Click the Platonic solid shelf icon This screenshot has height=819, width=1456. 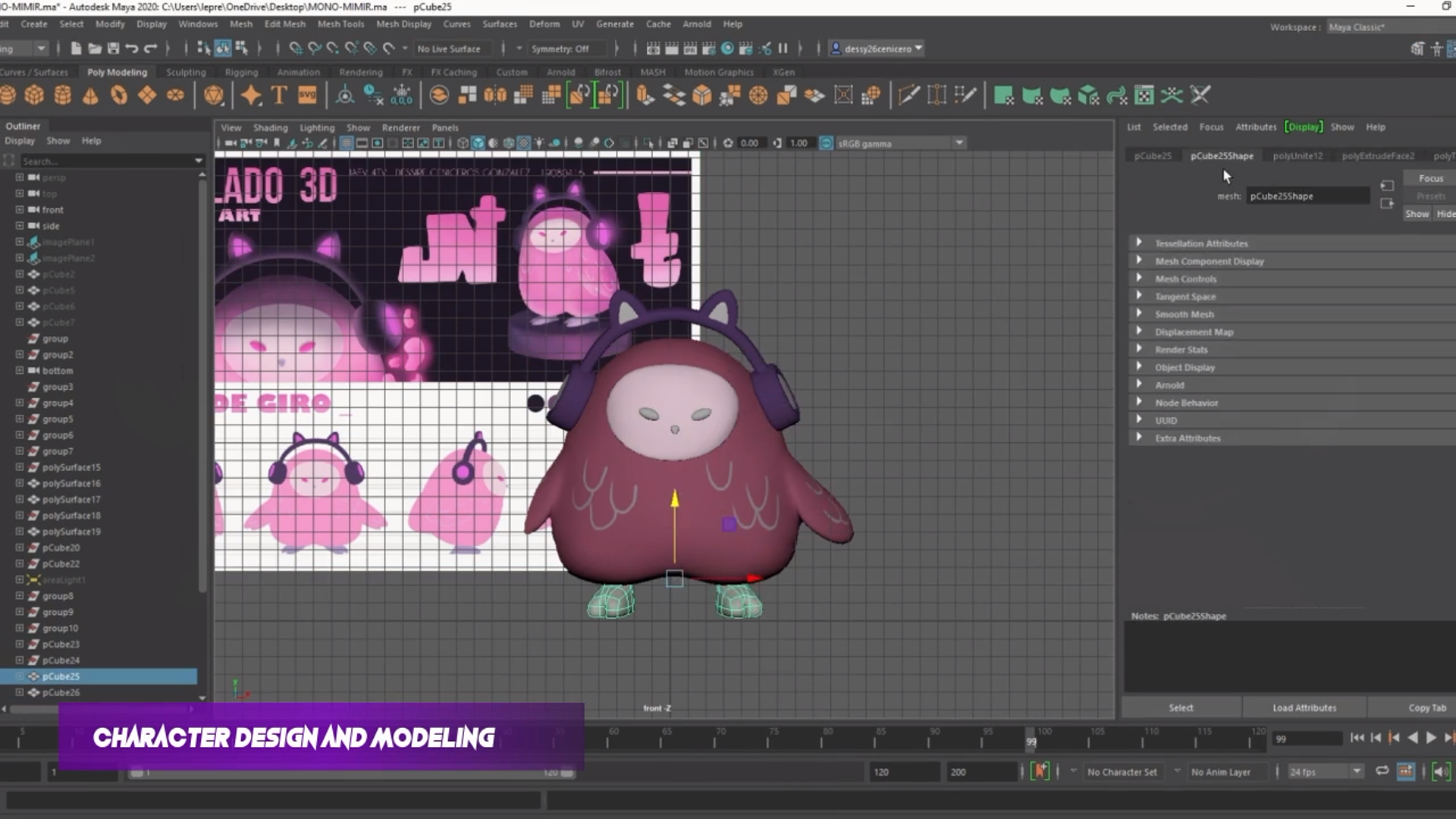[214, 96]
